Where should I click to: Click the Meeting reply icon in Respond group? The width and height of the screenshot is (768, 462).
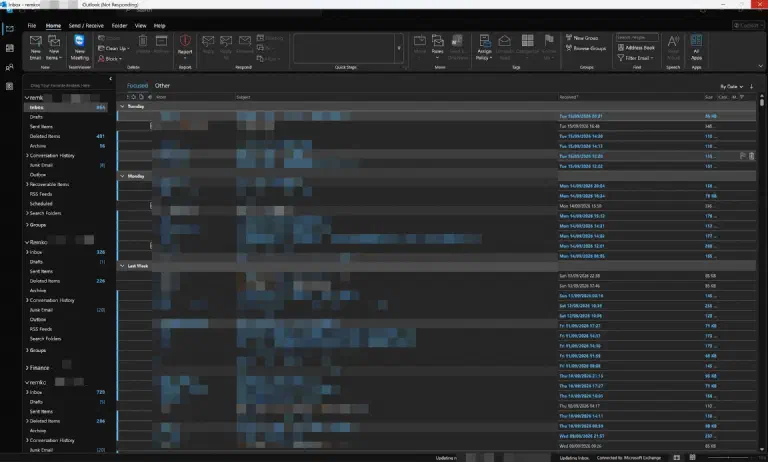(x=270, y=38)
